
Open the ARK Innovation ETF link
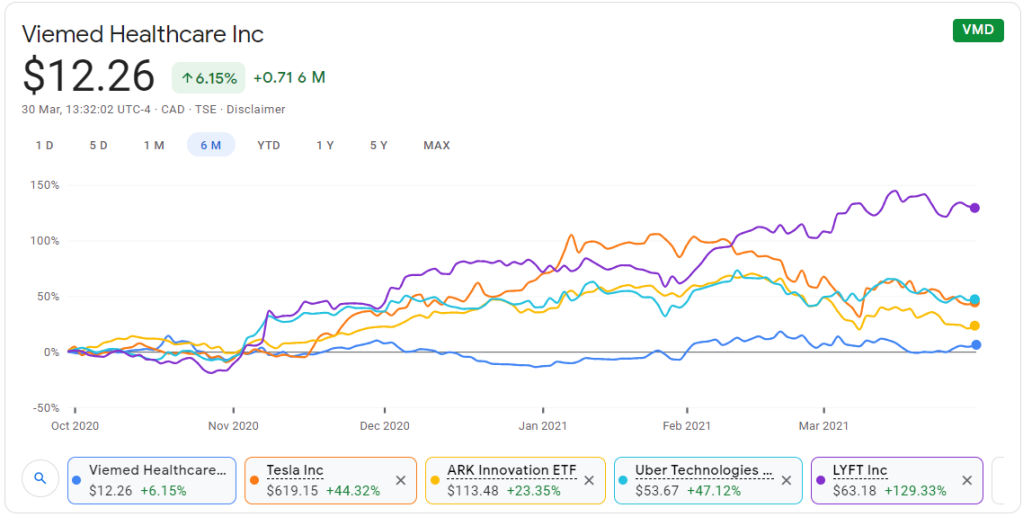(512, 471)
